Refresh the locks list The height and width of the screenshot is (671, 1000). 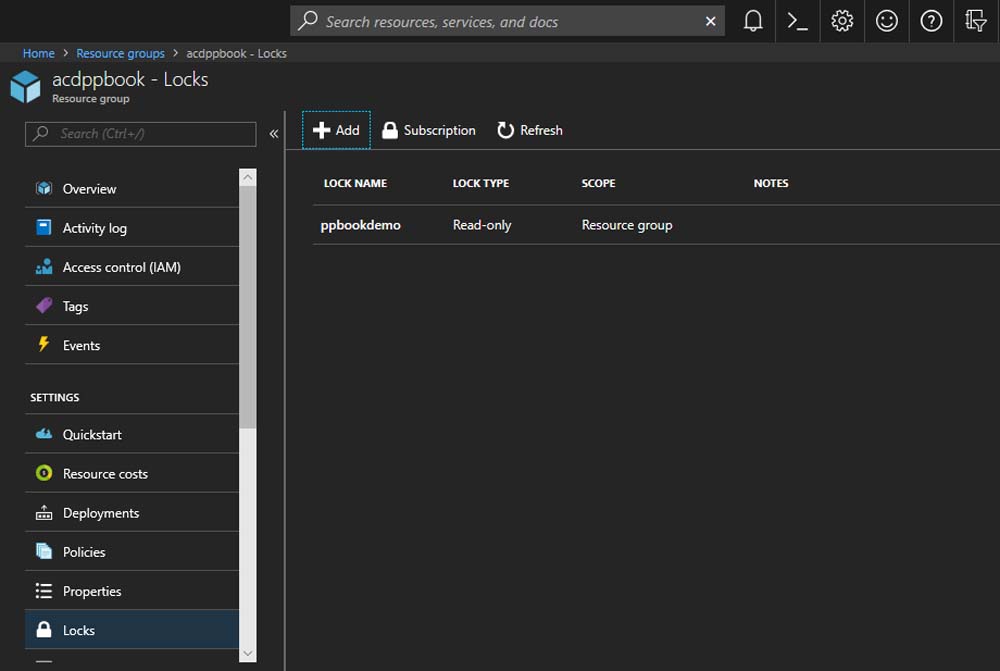[x=530, y=130]
